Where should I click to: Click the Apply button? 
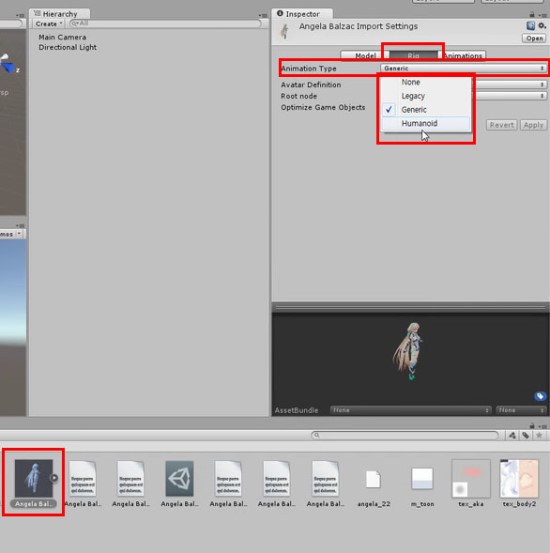tap(533, 125)
